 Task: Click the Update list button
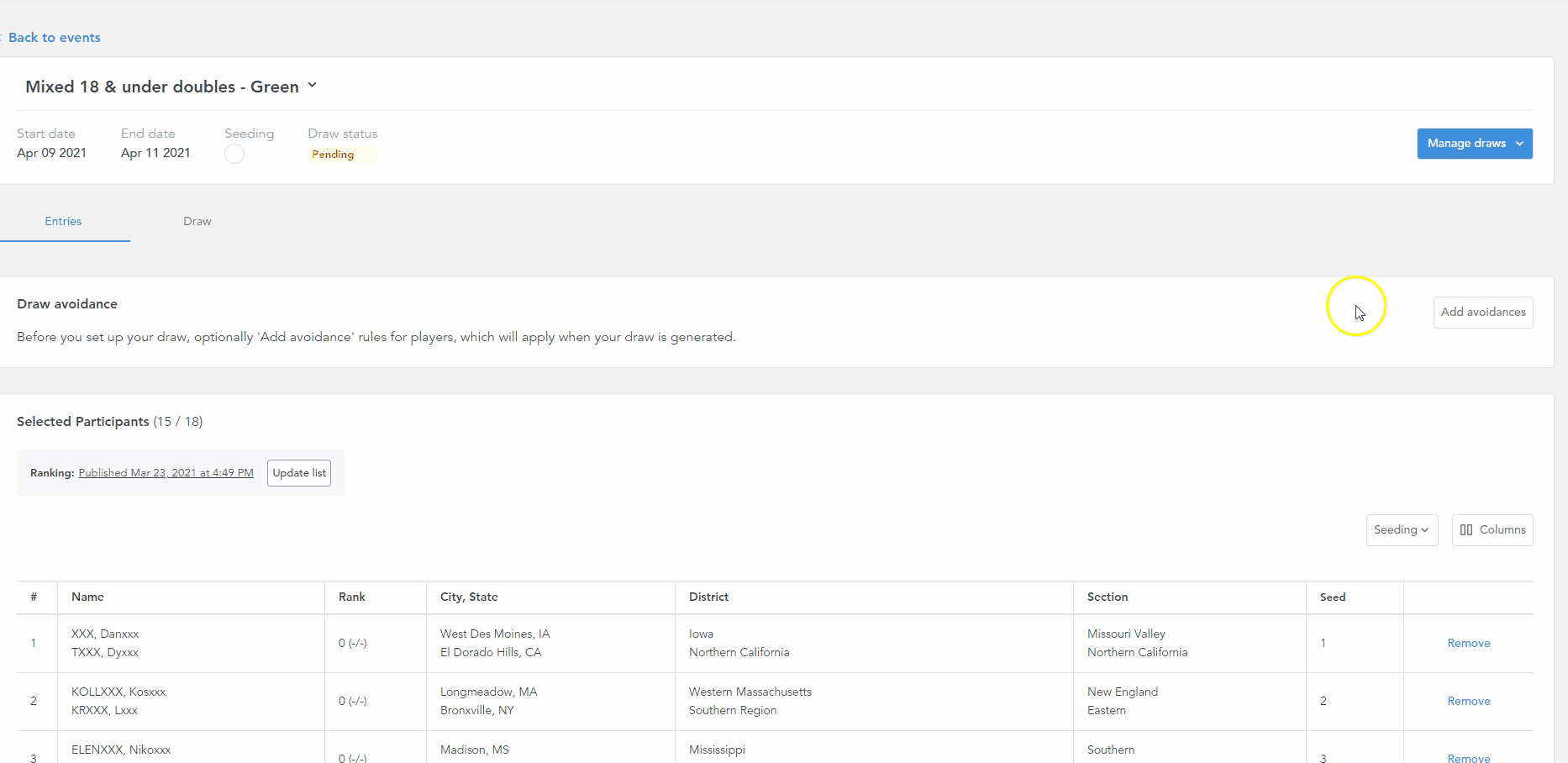tap(298, 473)
